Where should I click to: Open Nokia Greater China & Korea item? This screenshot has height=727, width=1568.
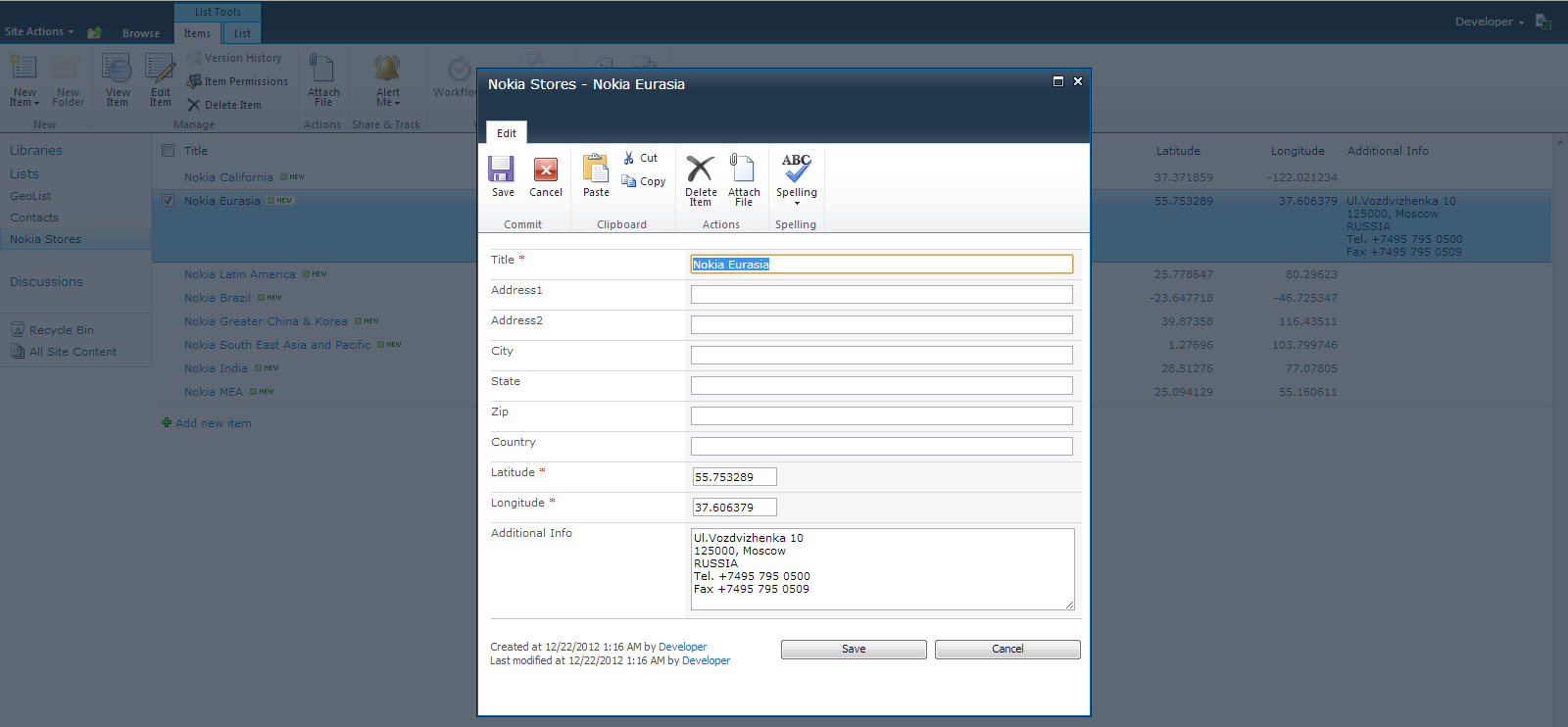pyautogui.click(x=266, y=321)
